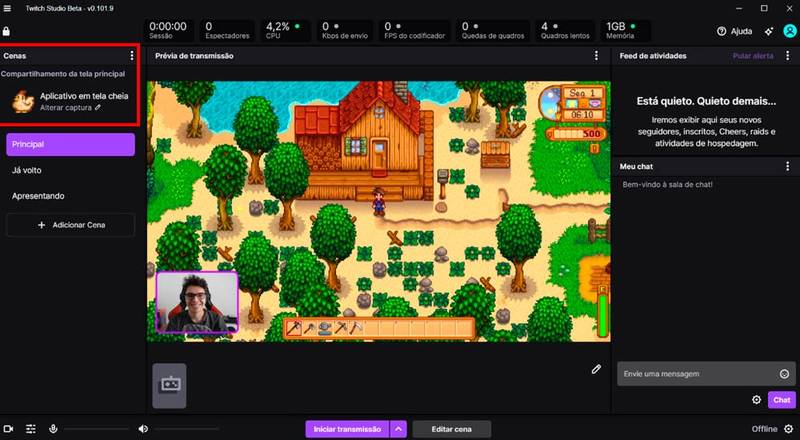800x440 pixels.
Task: Toggle the camera icon in bottom bar
Action: coord(8,429)
